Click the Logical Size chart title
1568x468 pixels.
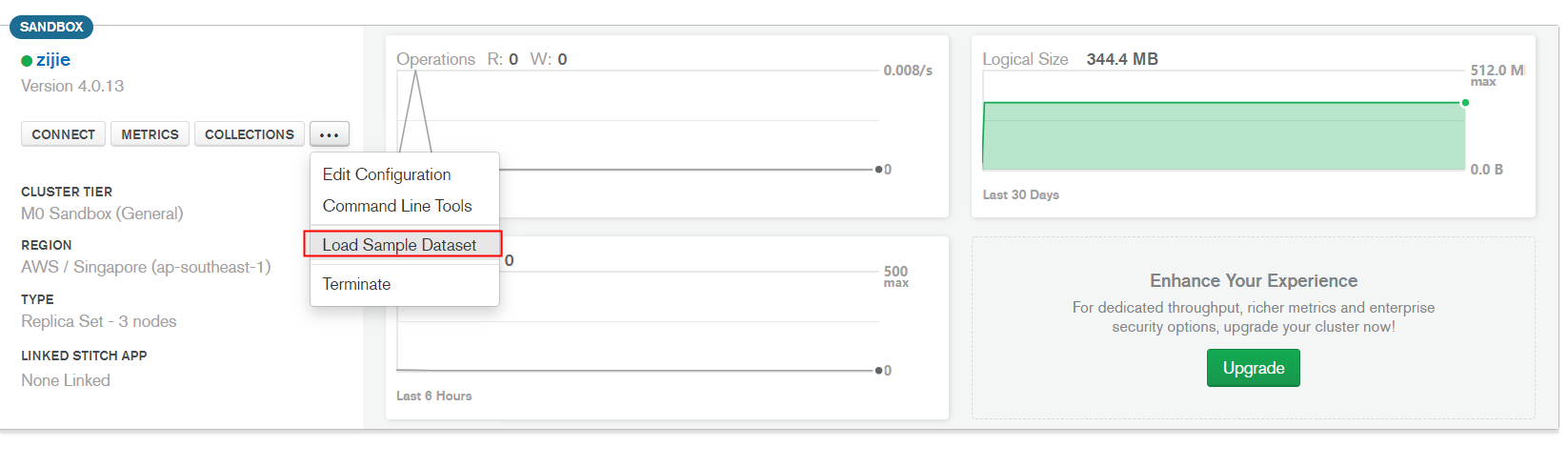pos(1025,59)
